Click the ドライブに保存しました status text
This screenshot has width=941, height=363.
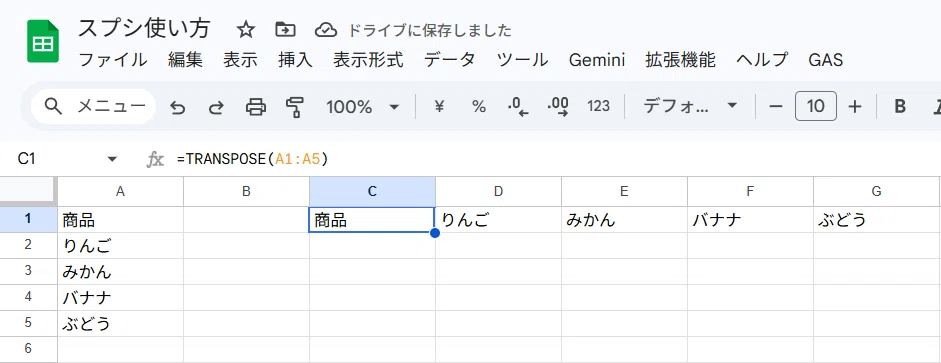tap(430, 30)
